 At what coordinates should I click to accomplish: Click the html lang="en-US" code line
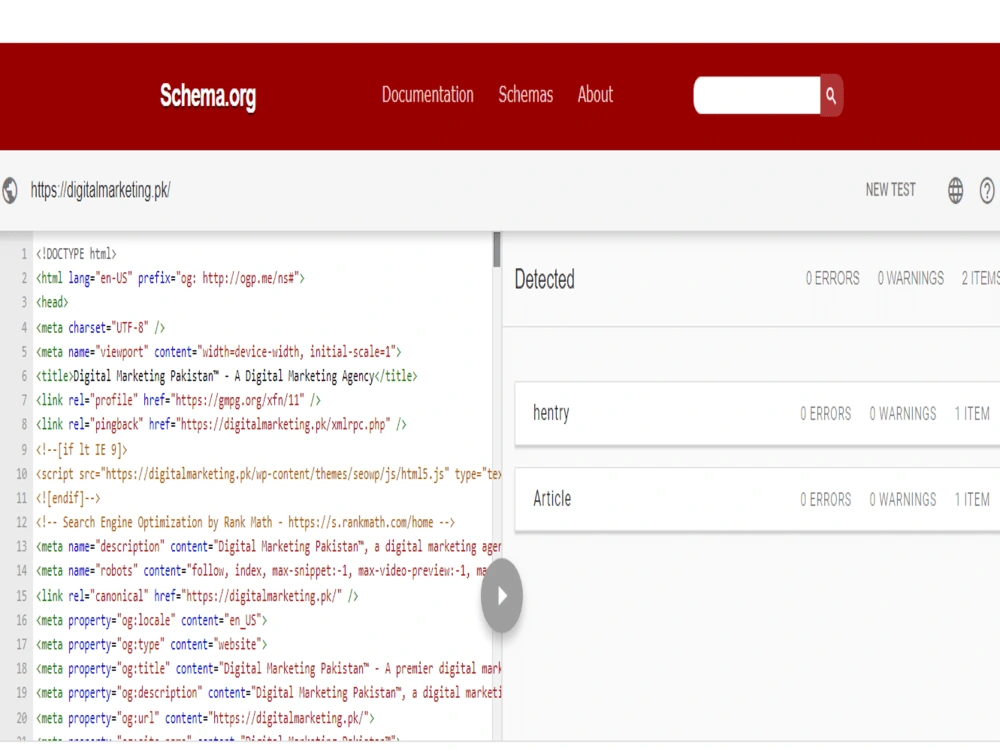click(x=170, y=278)
